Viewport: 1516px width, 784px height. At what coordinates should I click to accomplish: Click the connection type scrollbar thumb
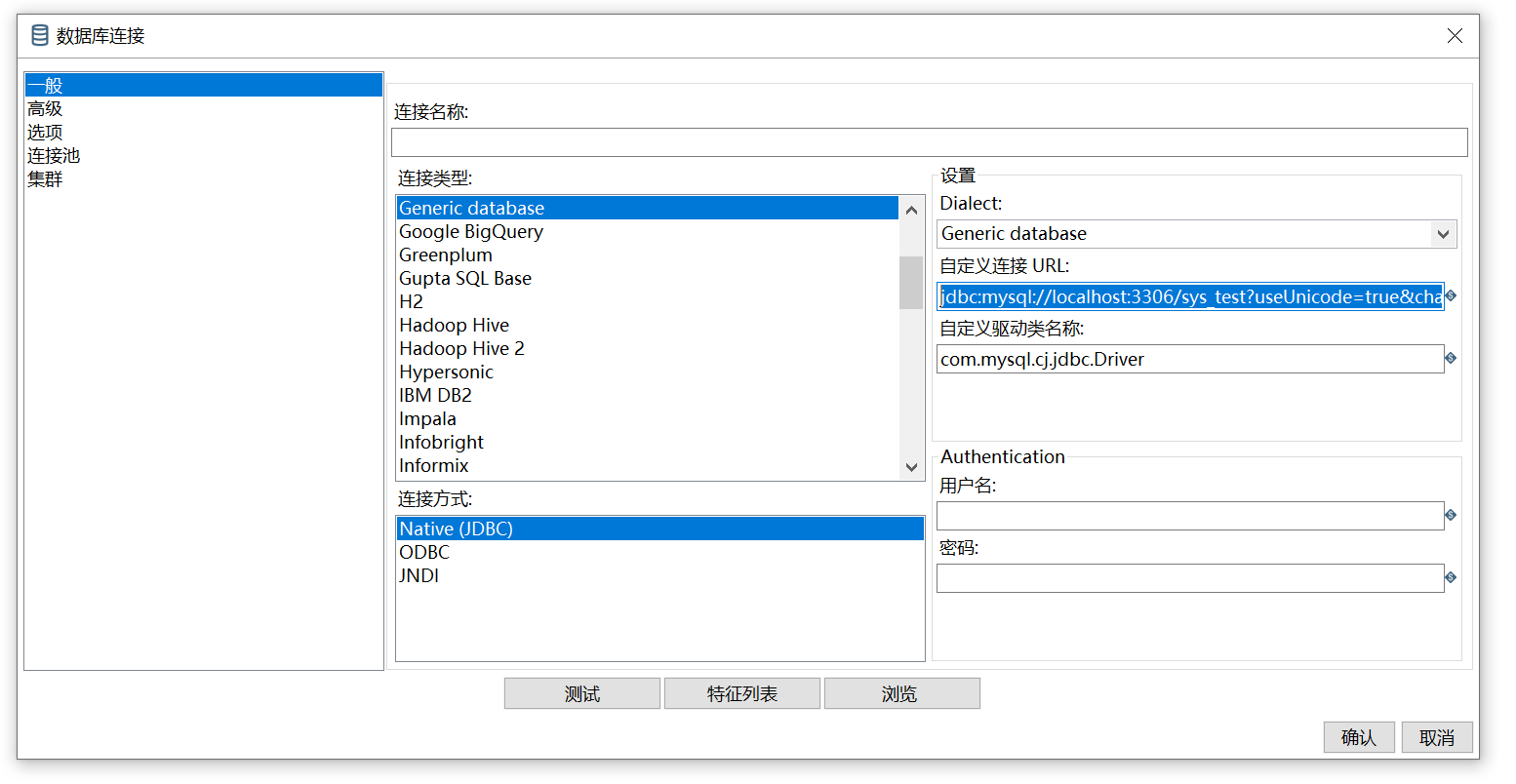click(911, 282)
